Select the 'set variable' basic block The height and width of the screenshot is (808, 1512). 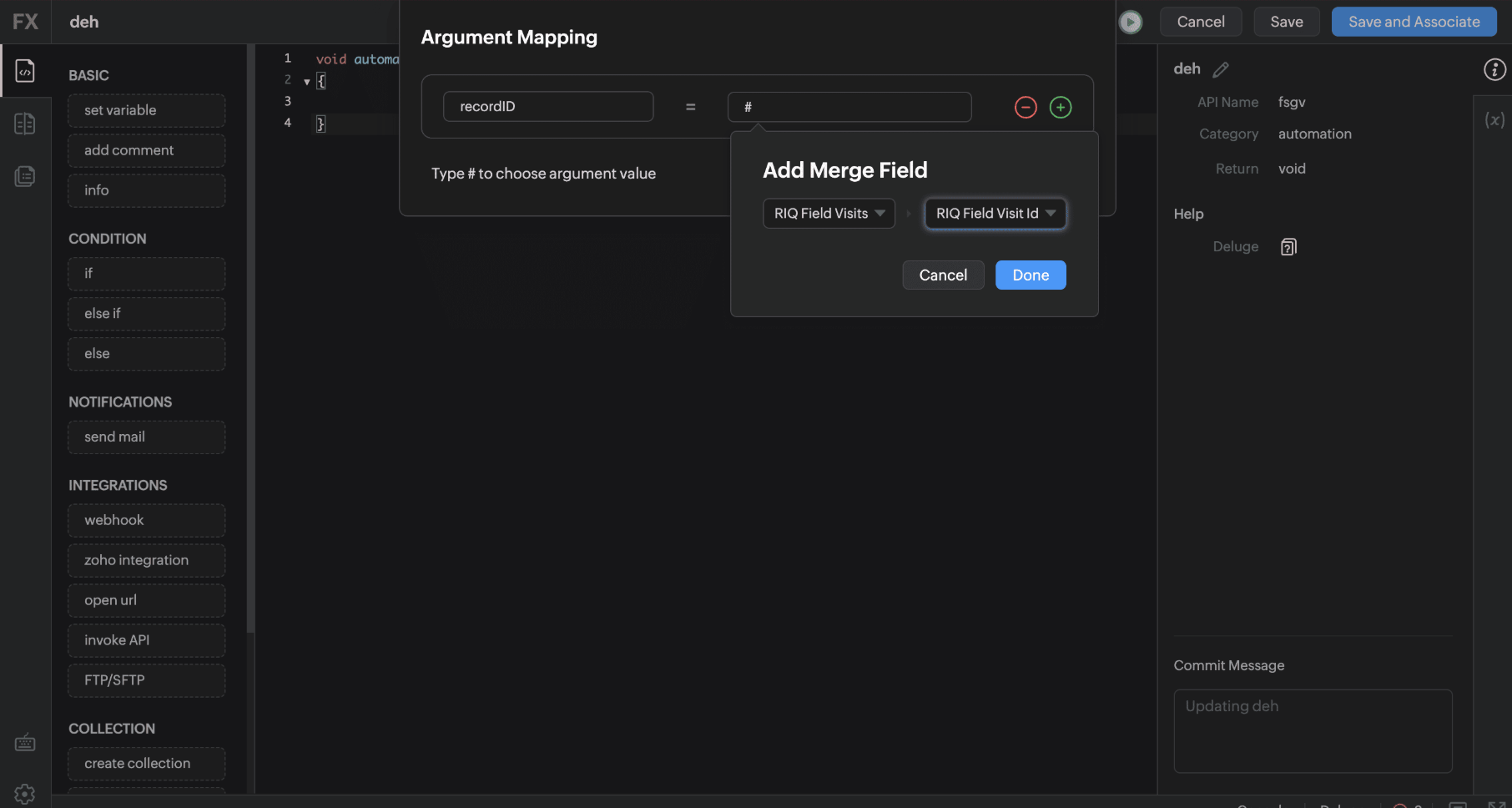(146, 111)
